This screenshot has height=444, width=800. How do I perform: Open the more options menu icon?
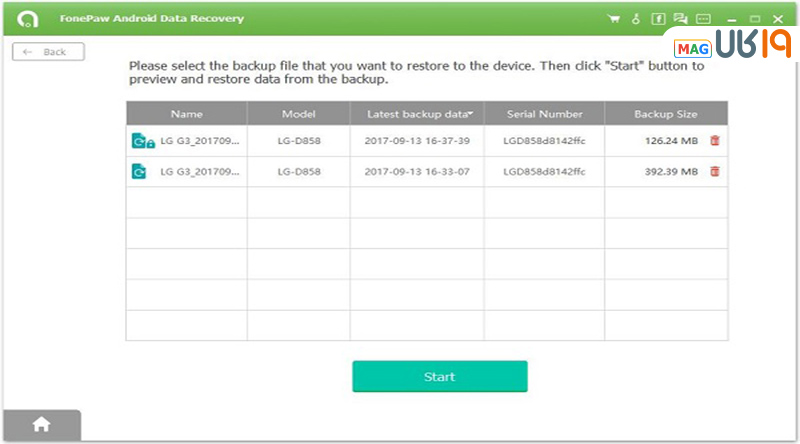pos(704,19)
